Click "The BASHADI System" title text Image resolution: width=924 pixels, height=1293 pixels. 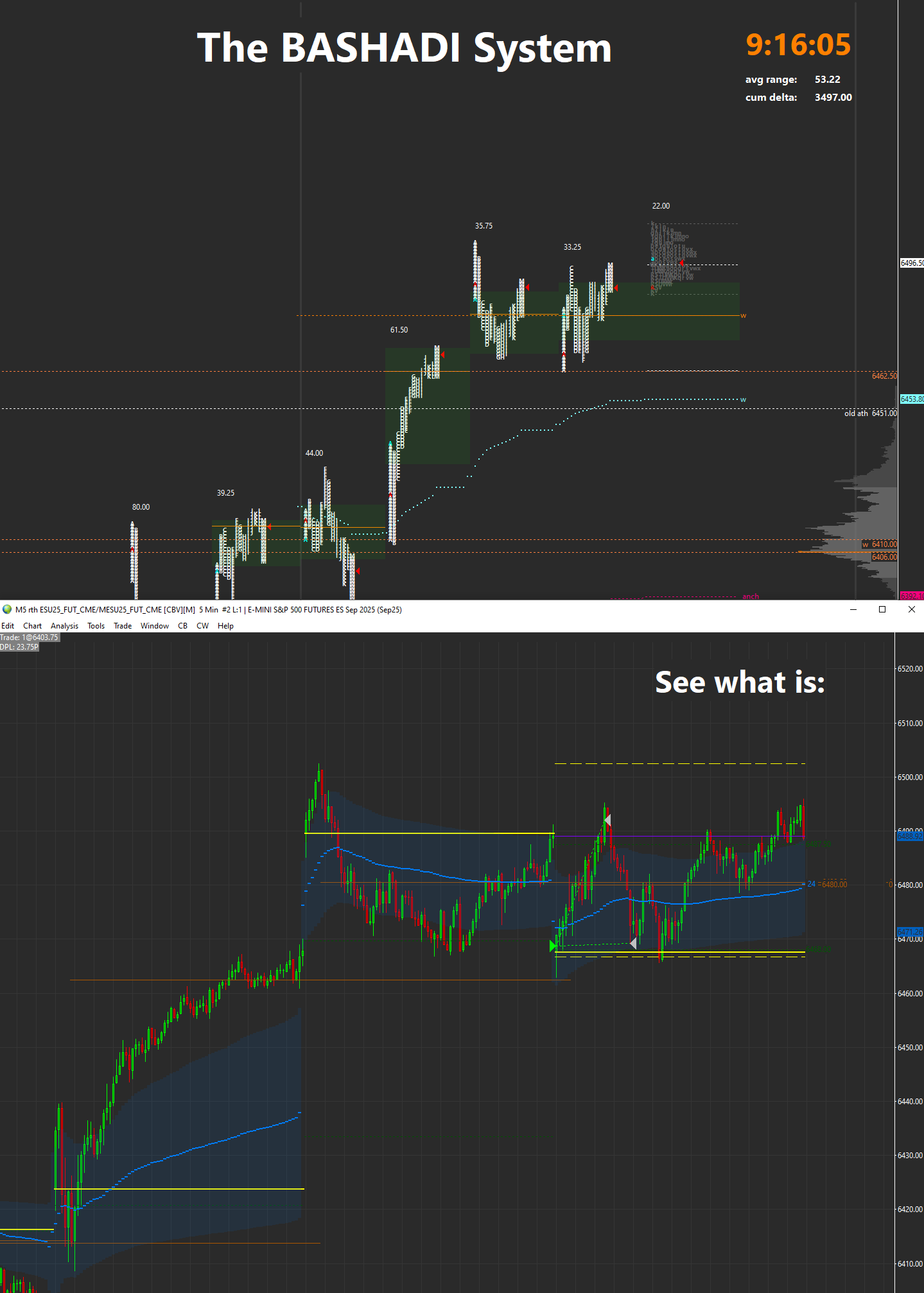405,48
